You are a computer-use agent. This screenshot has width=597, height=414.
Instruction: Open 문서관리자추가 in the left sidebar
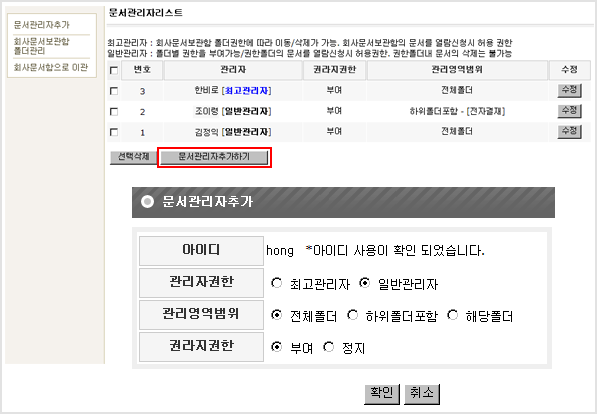pos(42,25)
